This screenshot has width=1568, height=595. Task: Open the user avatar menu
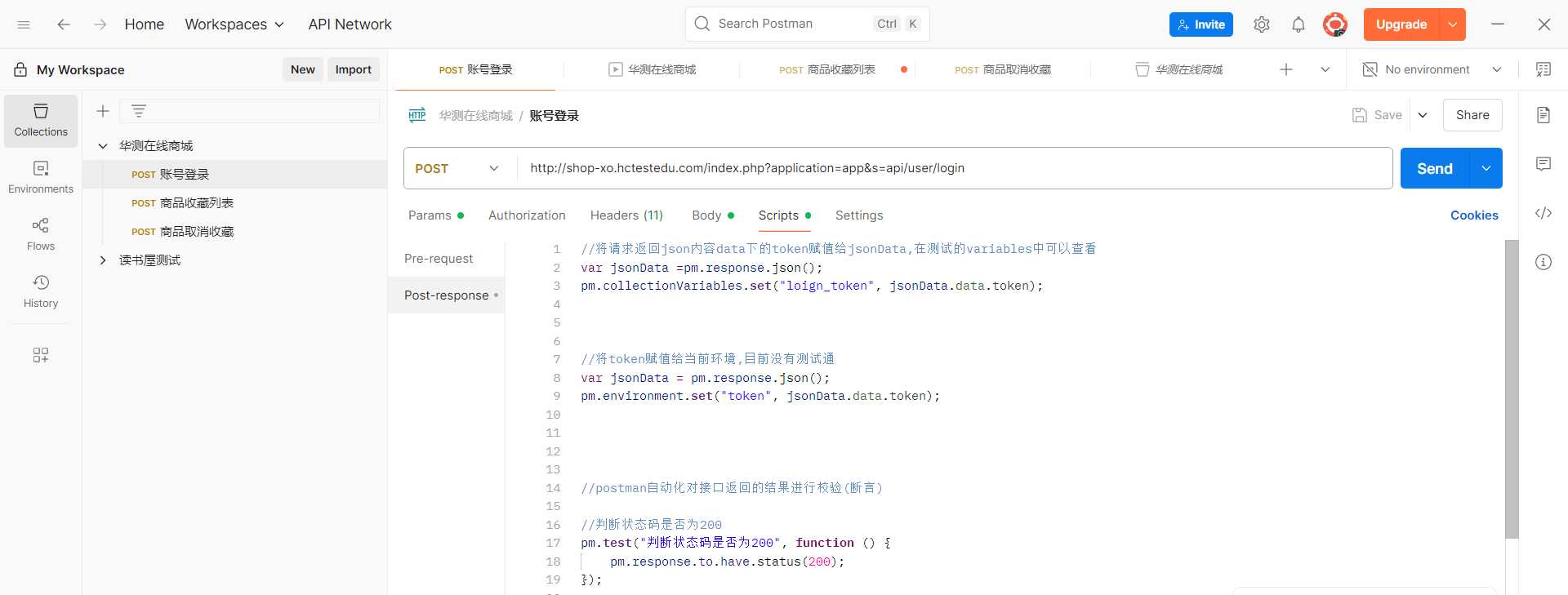(1335, 24)
